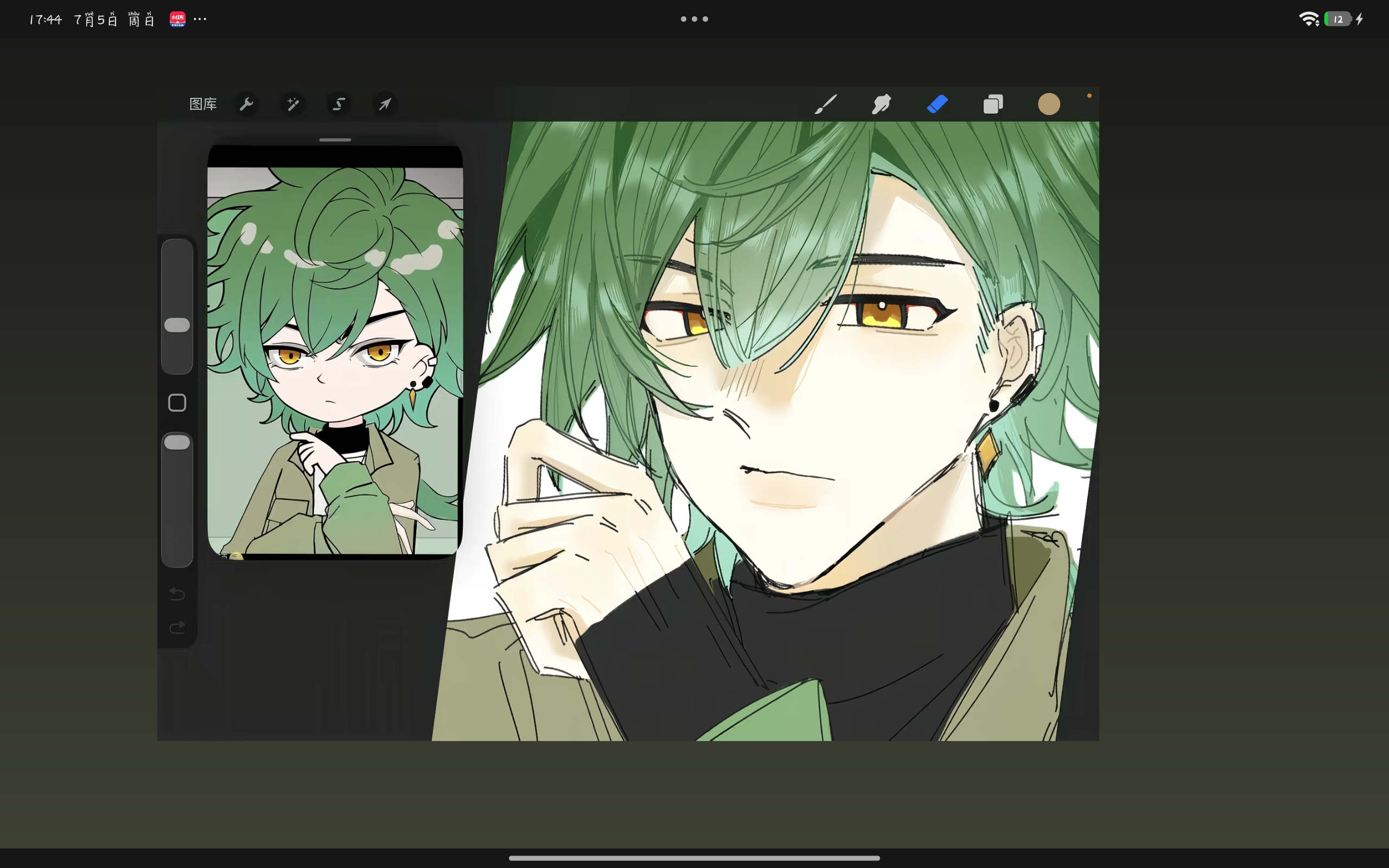Open the three-dot multitasking menu at top
The width and height of the screenshot is (1389, 868).
694,19
